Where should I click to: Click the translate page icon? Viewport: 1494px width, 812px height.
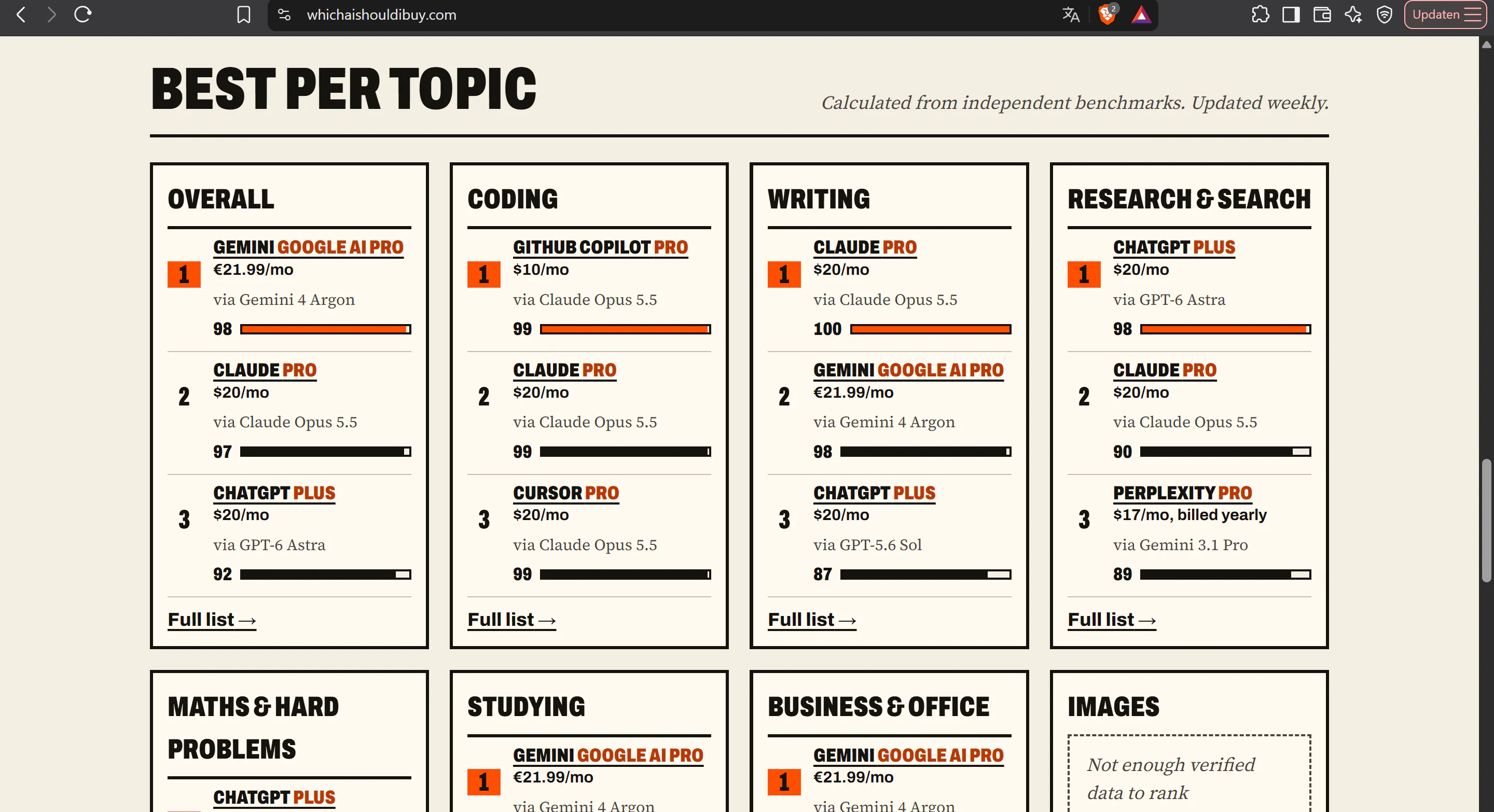pyautogui.click(x=1071, y=15)
